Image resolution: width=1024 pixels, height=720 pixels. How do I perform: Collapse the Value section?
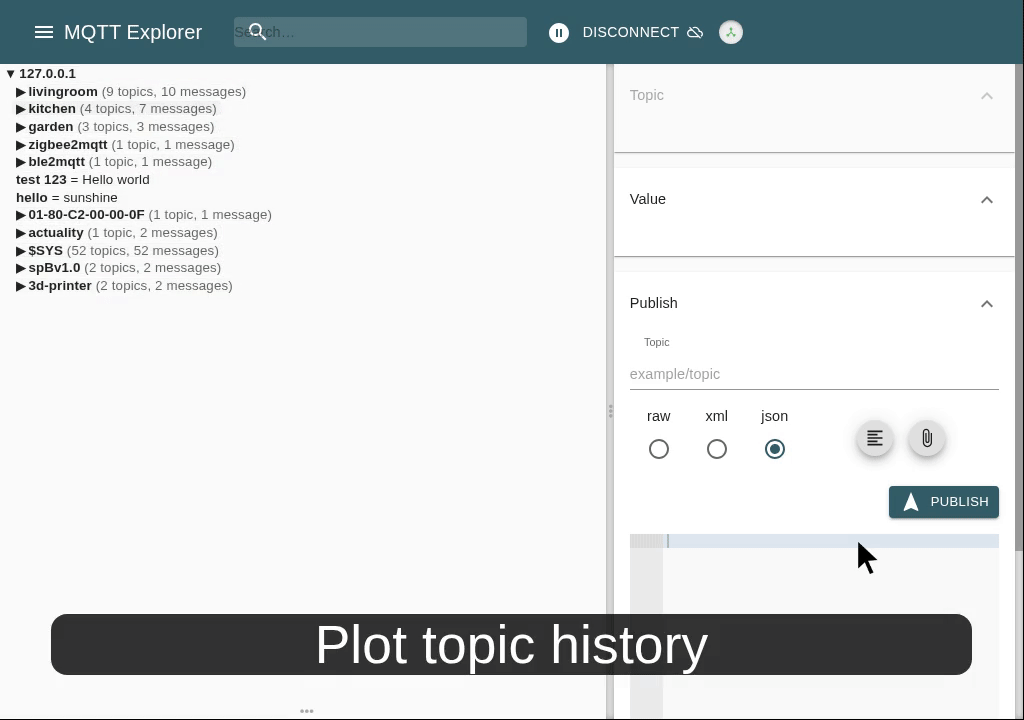click(987, 199)
